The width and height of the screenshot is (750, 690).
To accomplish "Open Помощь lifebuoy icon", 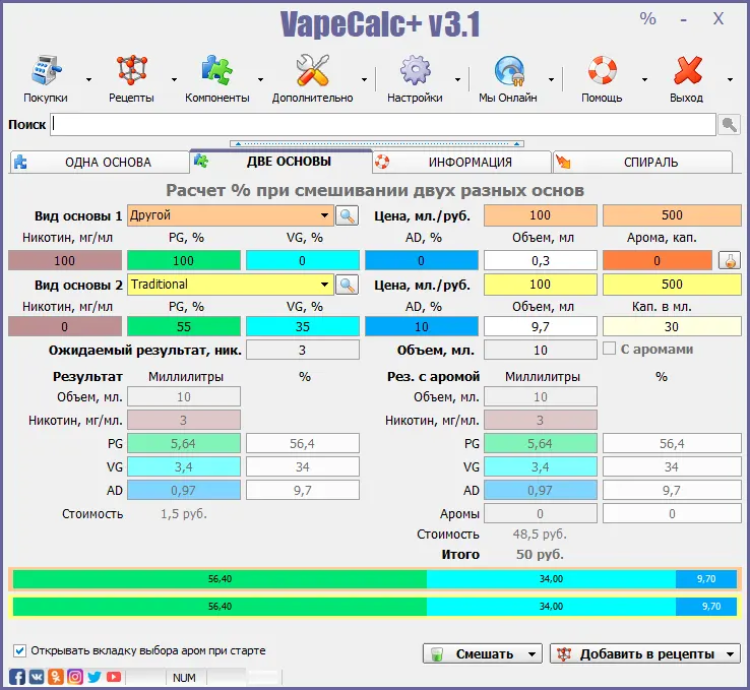I will coord(602,72).
